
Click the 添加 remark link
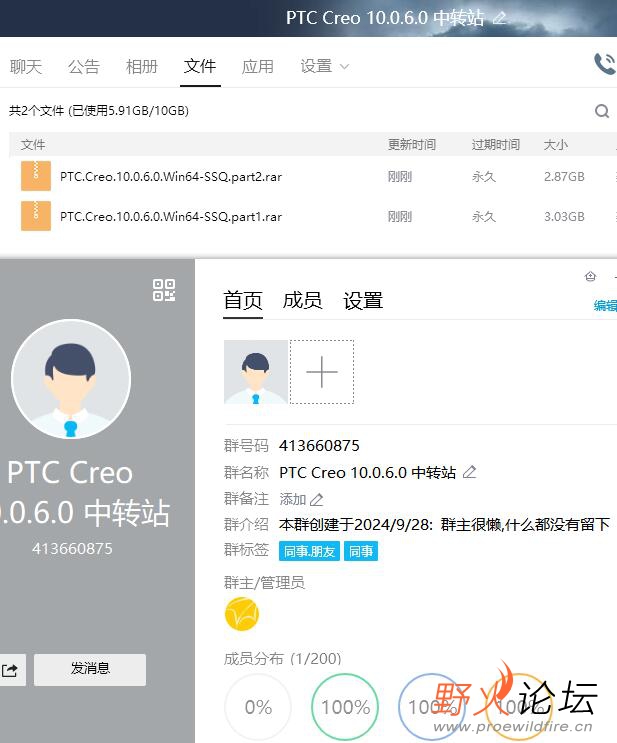tap(292, 499)
